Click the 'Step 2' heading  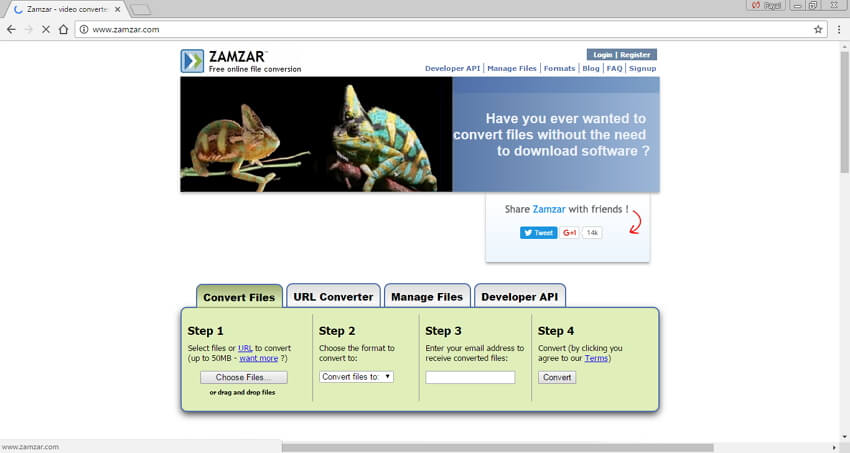[x=337, y=331]
